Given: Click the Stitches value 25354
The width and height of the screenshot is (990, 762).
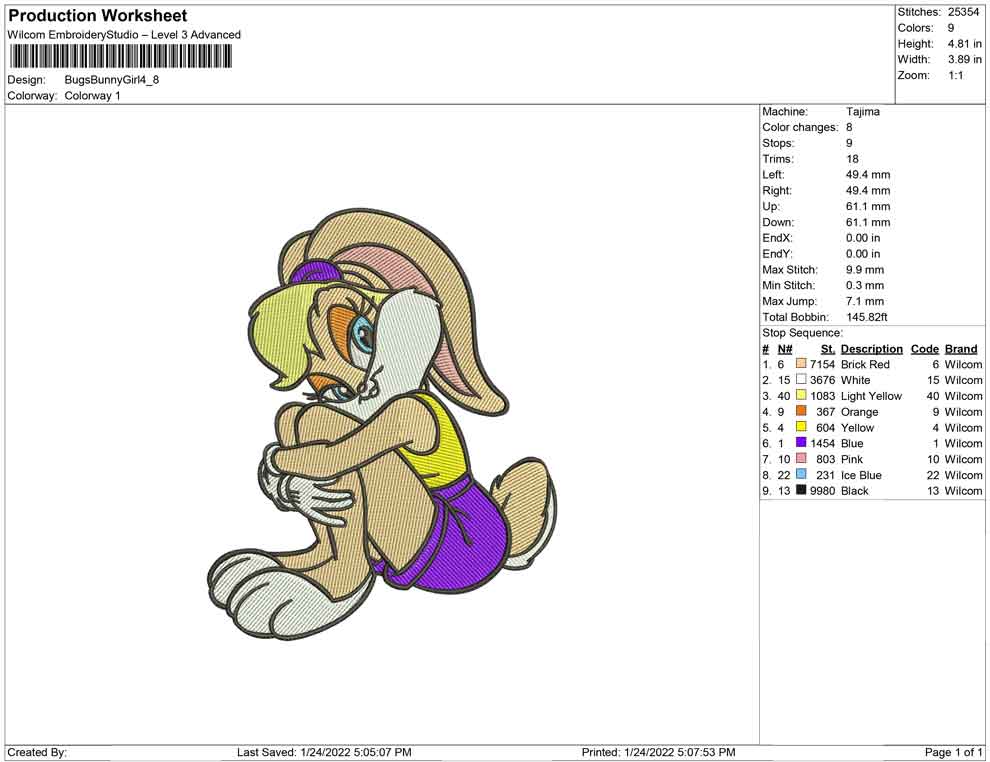Looking at the screenshot, I should pos(963,12).
